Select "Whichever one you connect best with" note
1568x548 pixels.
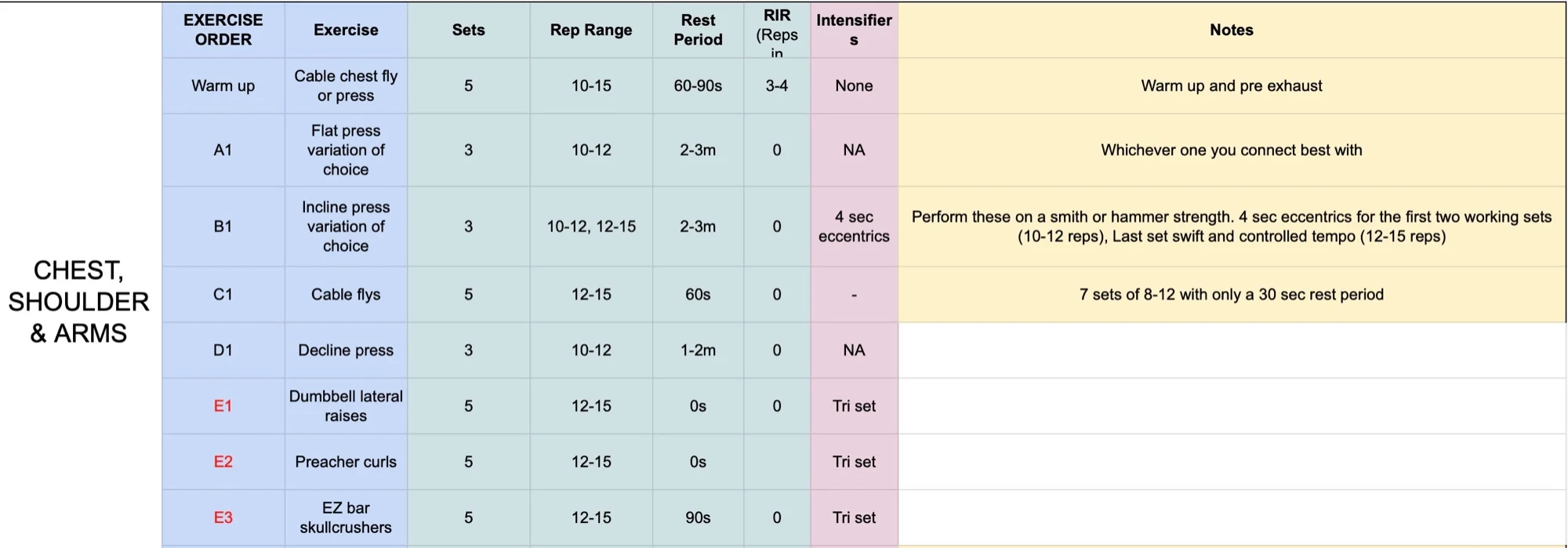(1231, 150)
